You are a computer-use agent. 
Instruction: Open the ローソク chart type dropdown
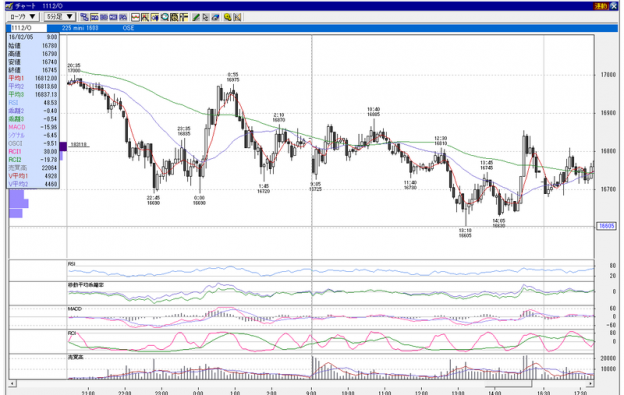[x=22, y=17]
